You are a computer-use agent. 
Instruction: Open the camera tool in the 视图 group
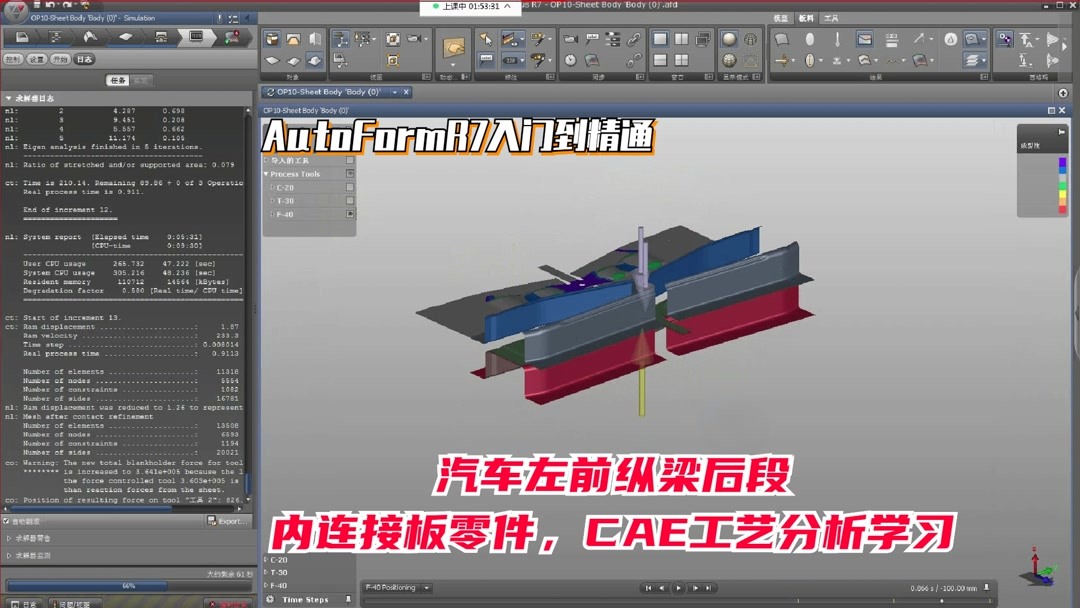point(415,39)
